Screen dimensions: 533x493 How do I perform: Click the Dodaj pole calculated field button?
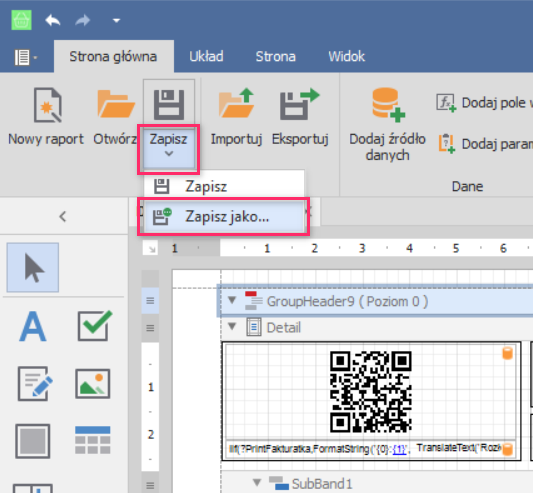pos(484,103)
